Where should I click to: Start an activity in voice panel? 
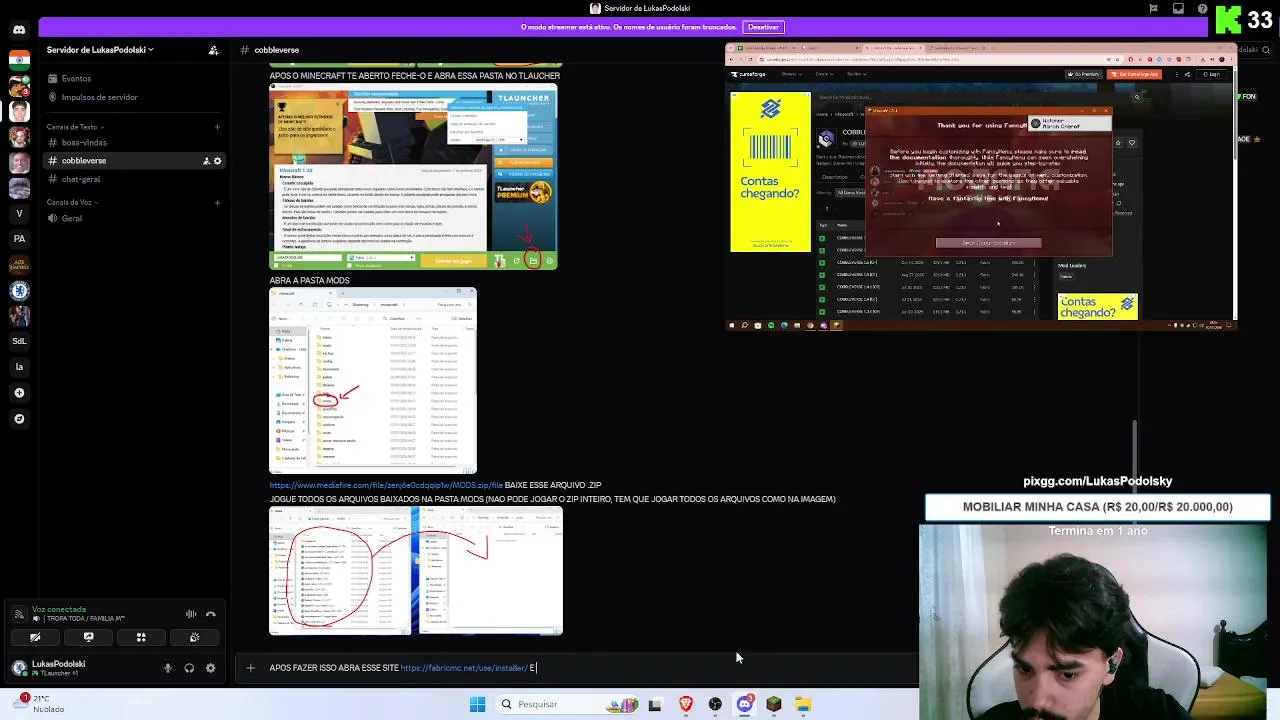pyautogui.click(x=141, y=637)
